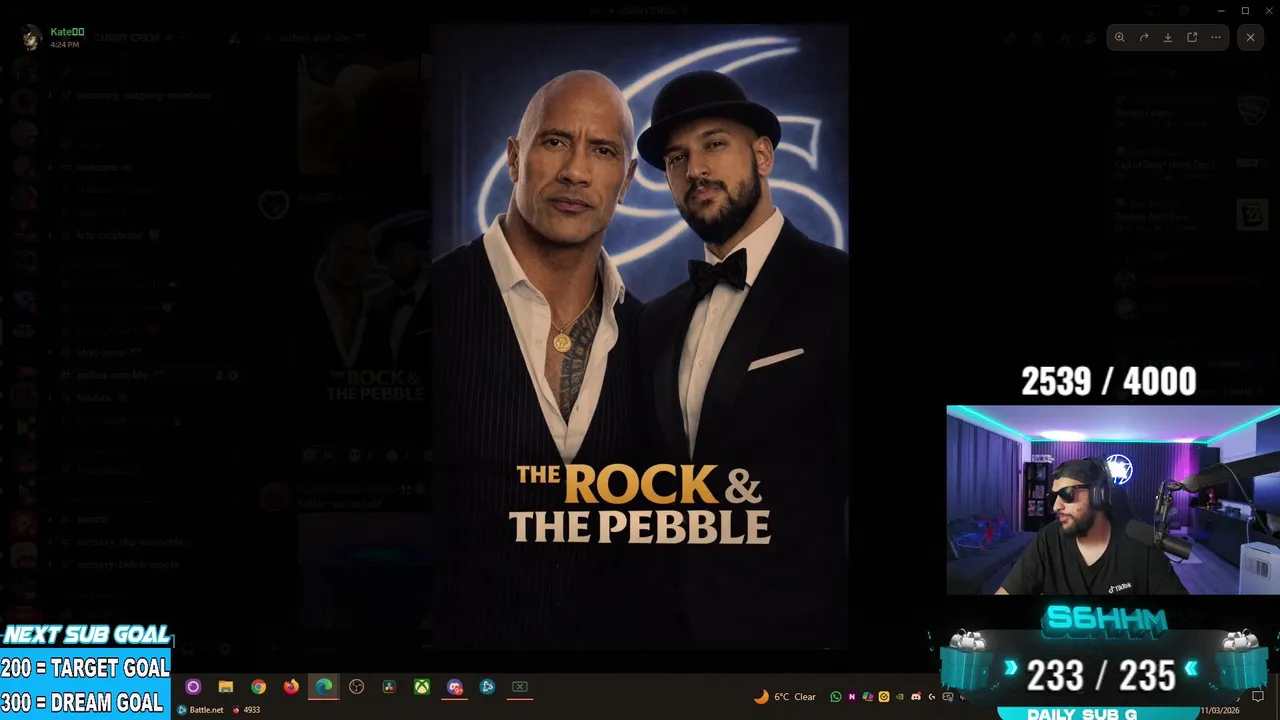Image resolution: width=1280 pixels, height=720 pixels.
Task: Open the NVIDIA tray icon
Action: 900,697
